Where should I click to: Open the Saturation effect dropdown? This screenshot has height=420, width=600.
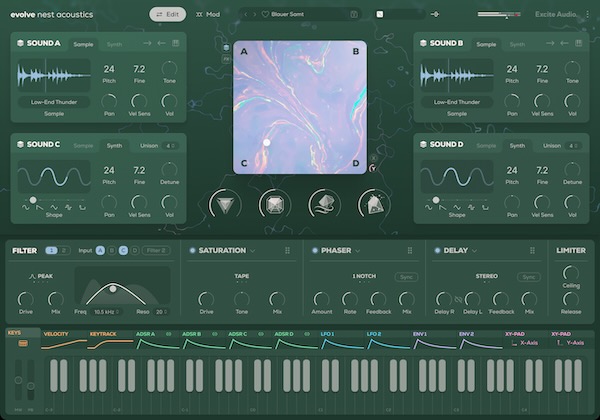tap(253, 251)
